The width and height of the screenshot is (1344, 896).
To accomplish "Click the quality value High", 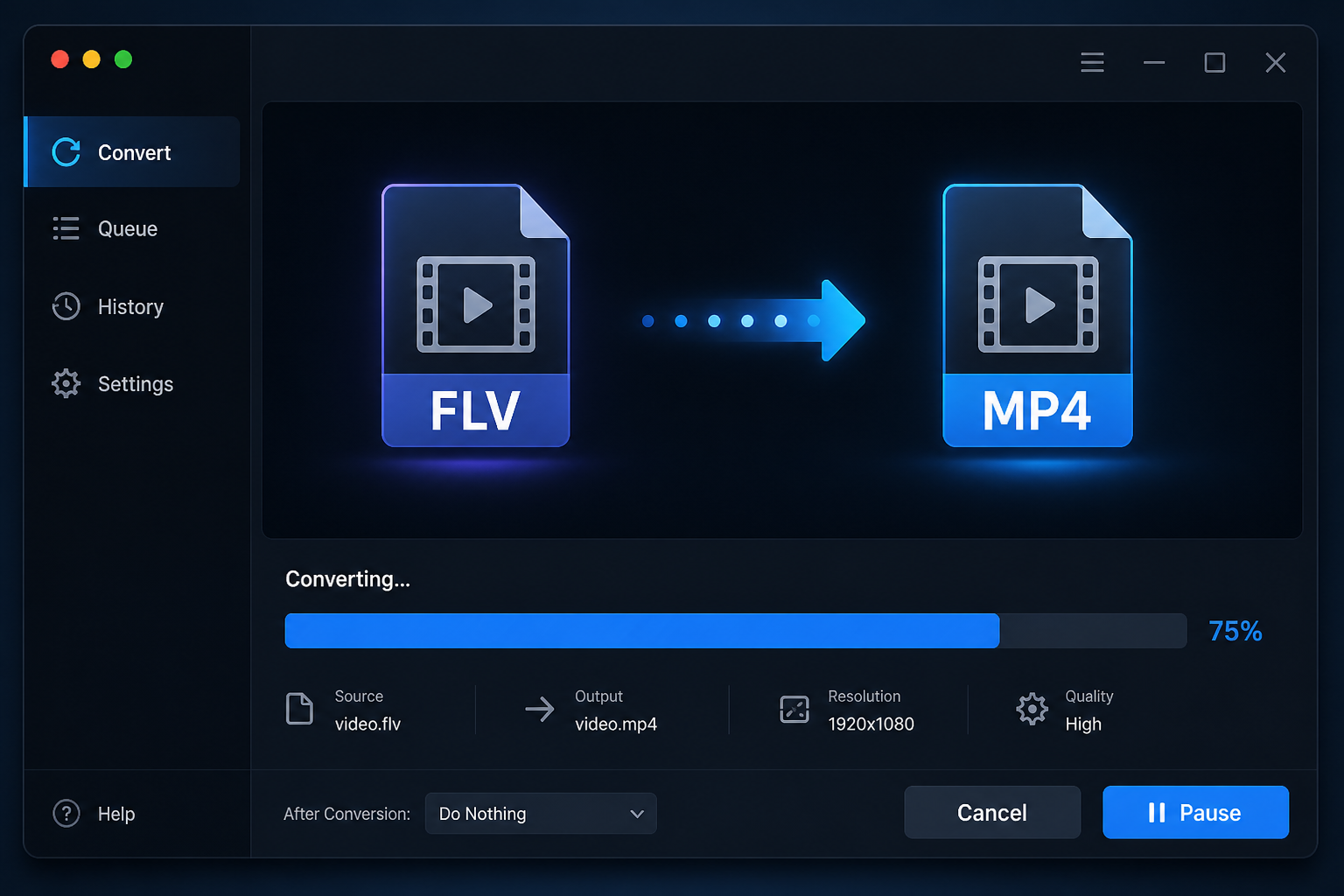I will pyautogui.click(x=1083, y=724).
